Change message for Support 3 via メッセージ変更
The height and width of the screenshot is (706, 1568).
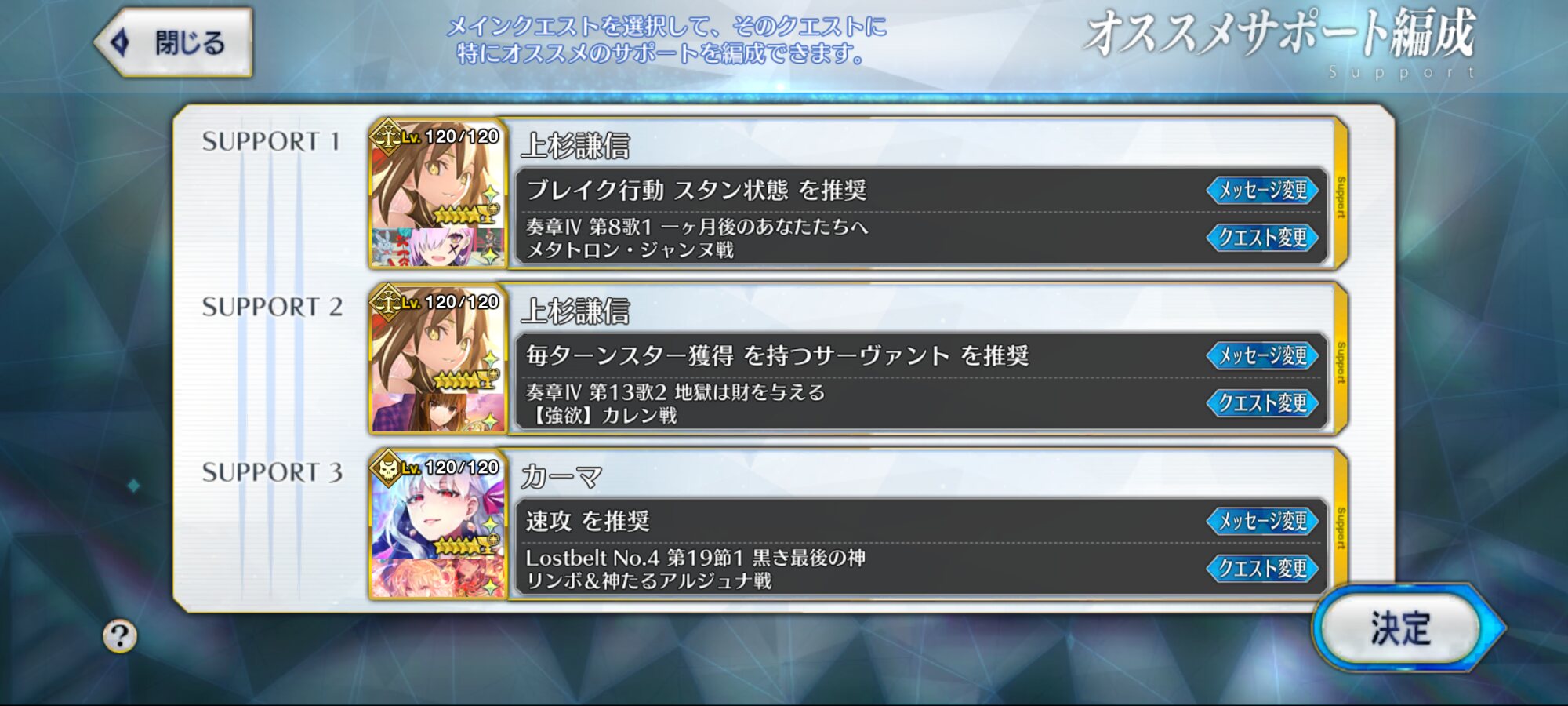pos(1263,521)
